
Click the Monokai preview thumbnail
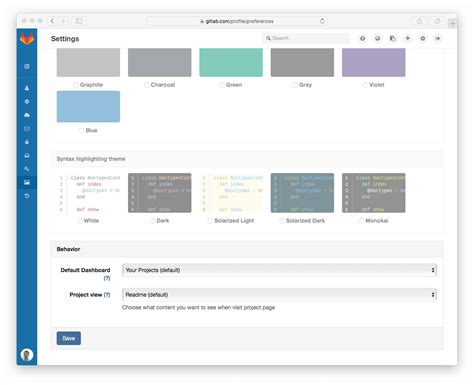click(x=374, y=193)
